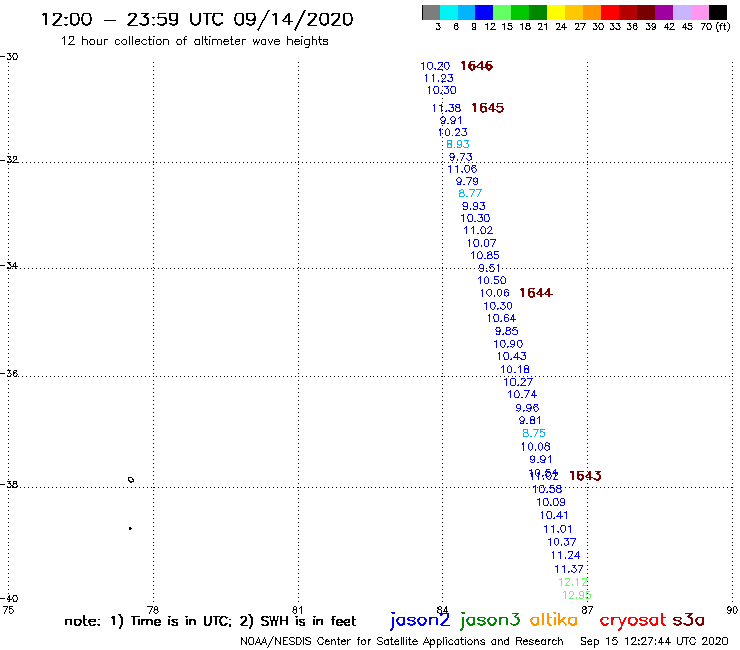
Task: Select the light green 15 ft swatch
Action: point(502,12)
